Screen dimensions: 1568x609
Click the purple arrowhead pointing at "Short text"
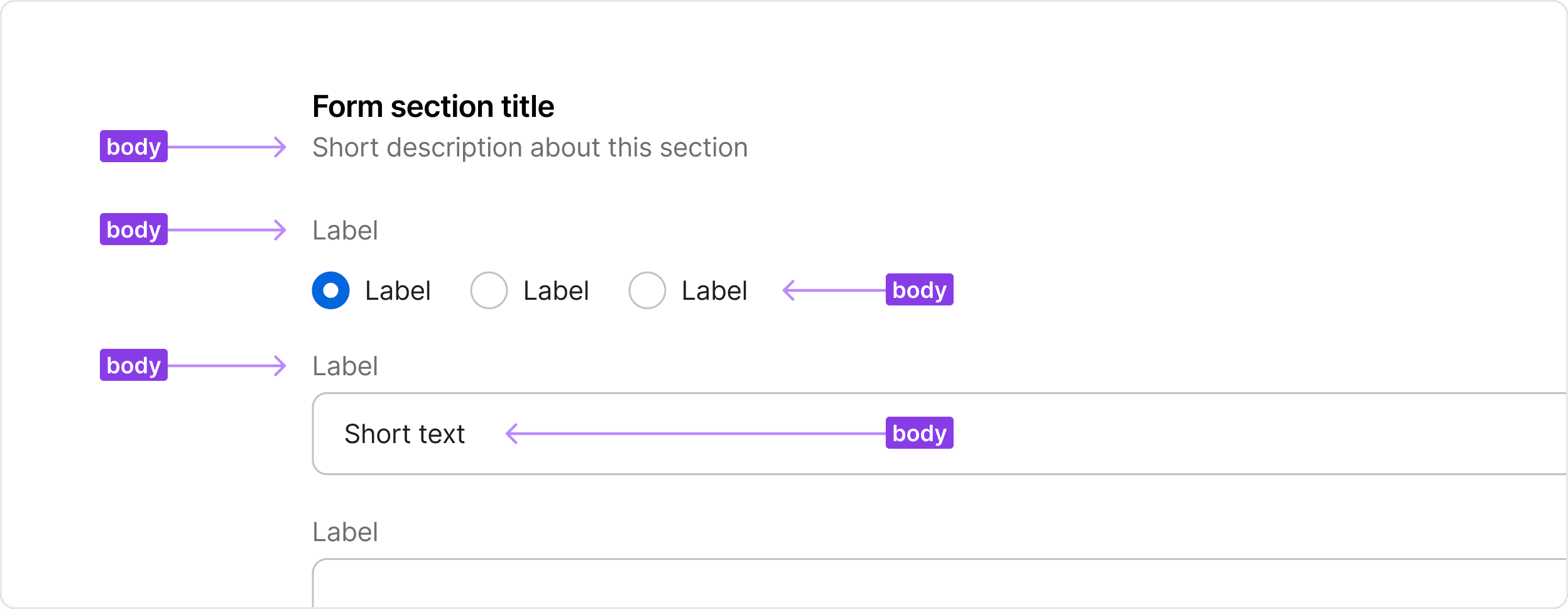point(512,434)
